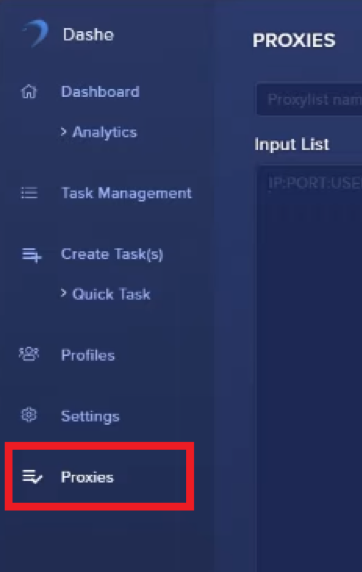This screenshot has width=362, height=572.
Task: Open the Settings menu label
Action: (x=90, y=416)
